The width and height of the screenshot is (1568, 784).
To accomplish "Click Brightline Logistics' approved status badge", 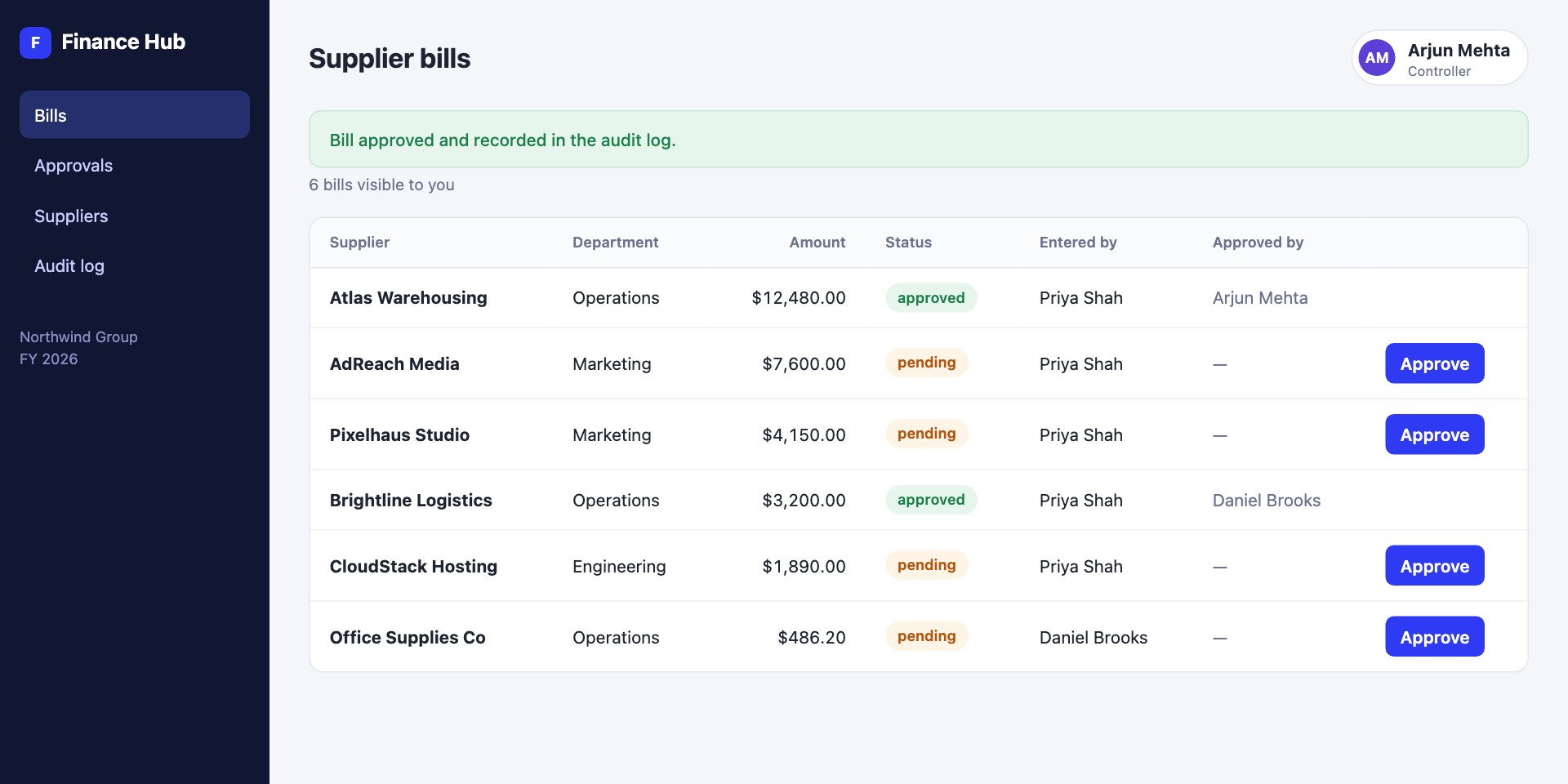I will click(931, 500).
